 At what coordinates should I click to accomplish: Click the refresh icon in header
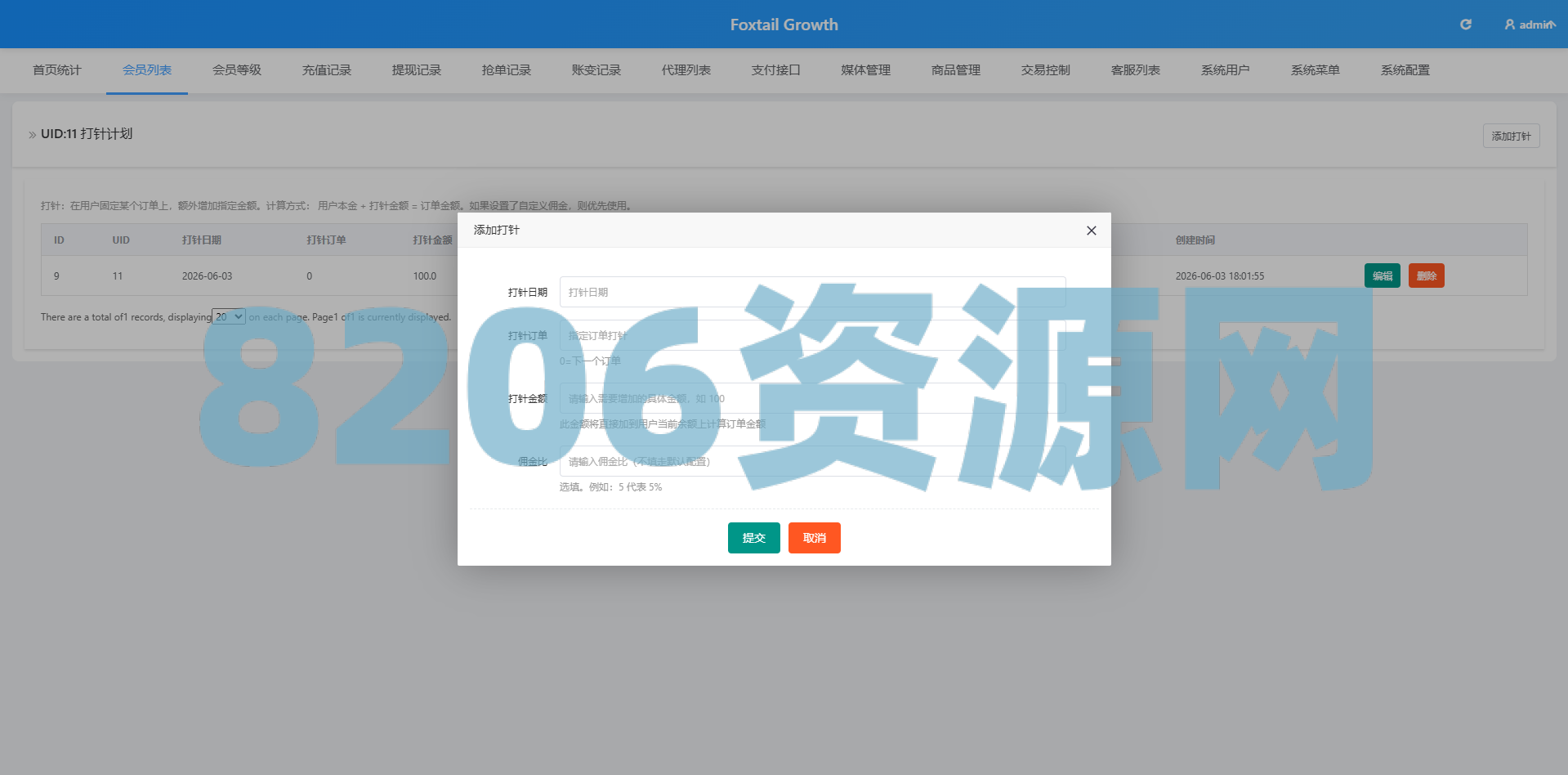pos(1466,25)
